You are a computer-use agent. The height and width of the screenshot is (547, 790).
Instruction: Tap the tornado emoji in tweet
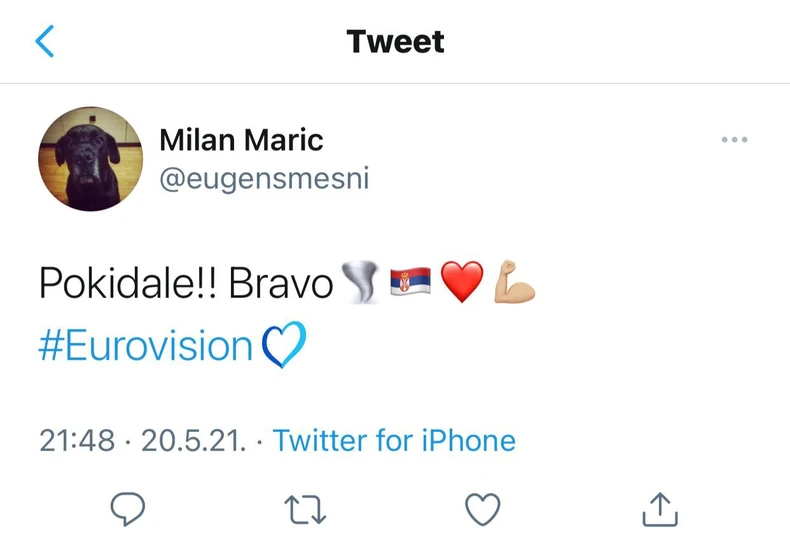(358, 283)
